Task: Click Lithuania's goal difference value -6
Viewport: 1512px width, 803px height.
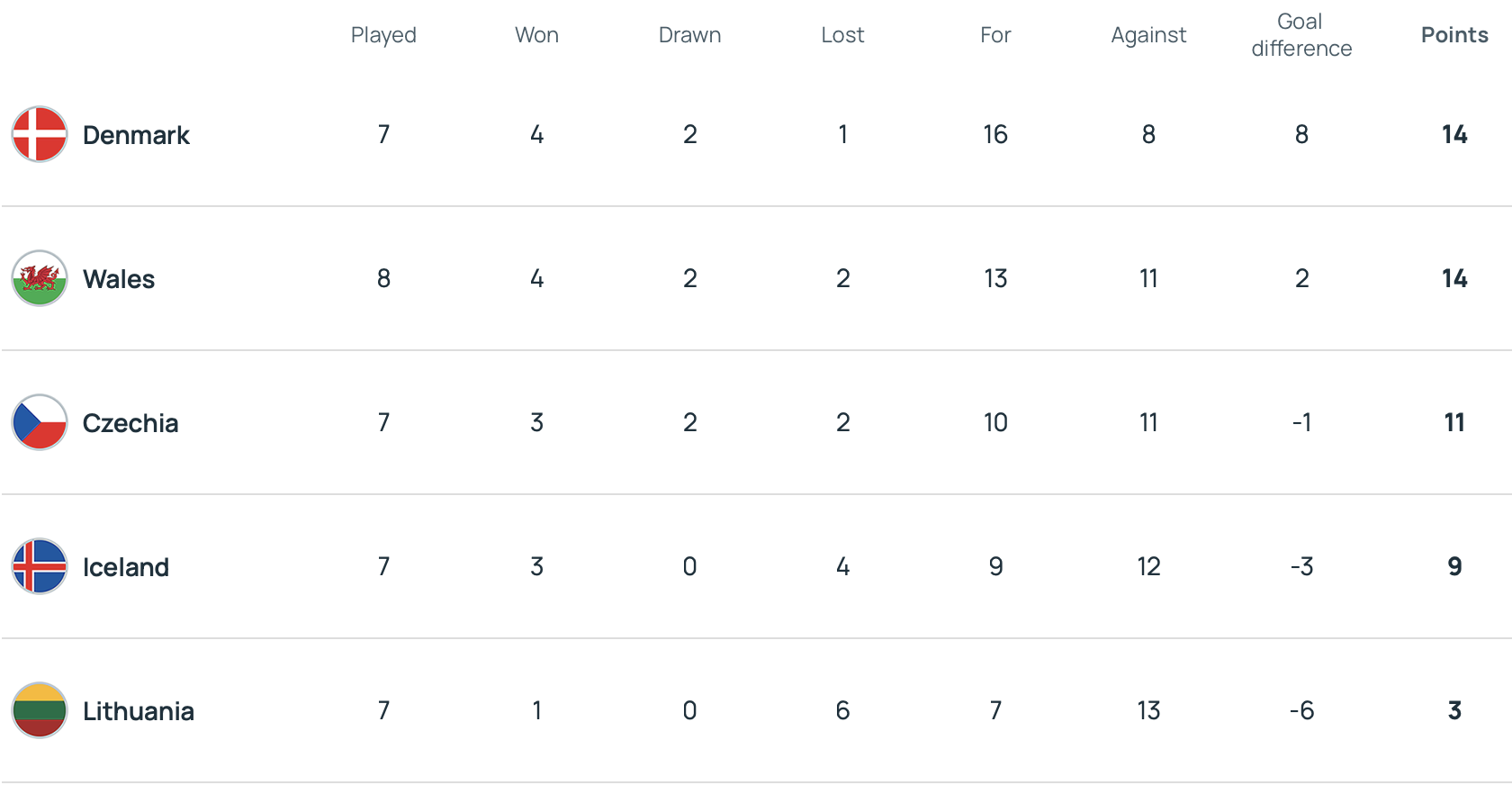Action: click(1301, 711)
